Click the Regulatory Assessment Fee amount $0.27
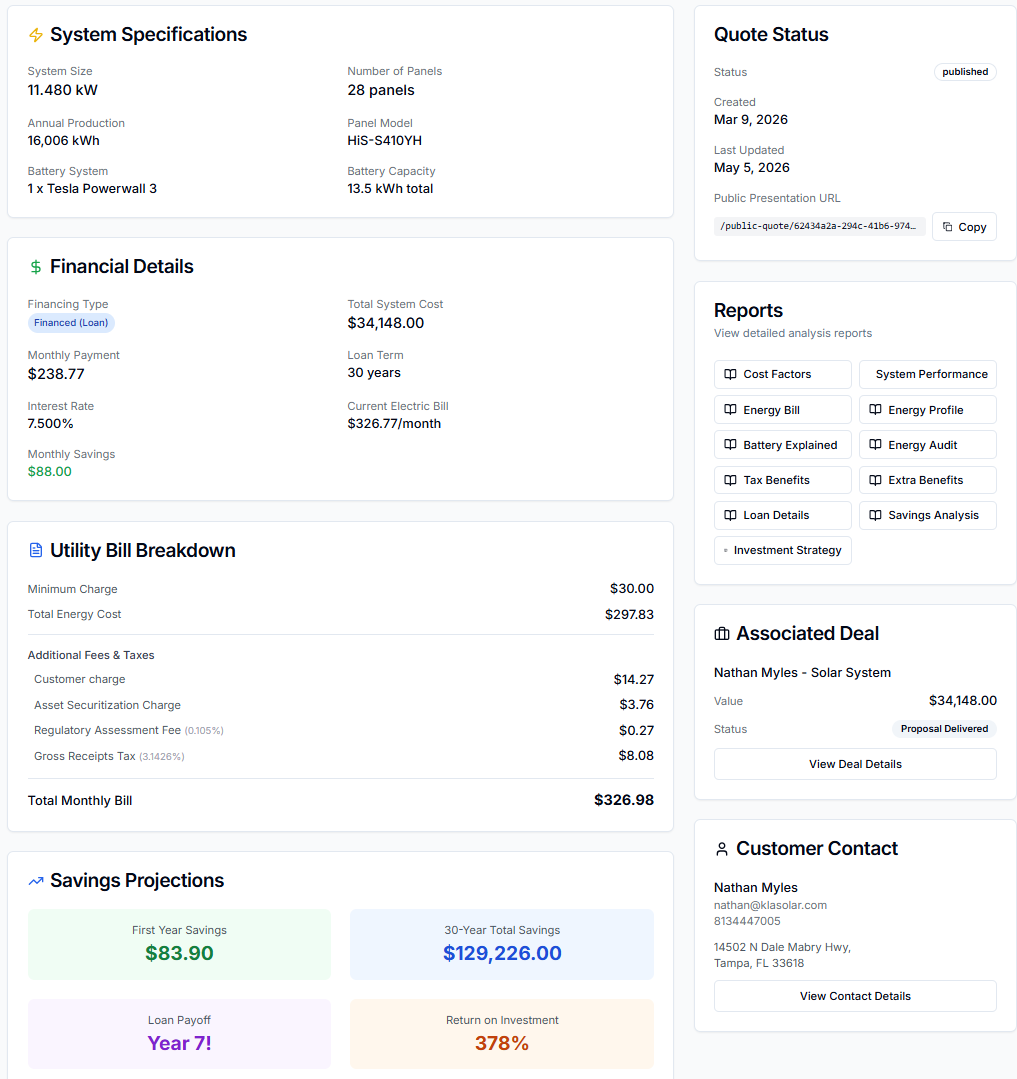This screenshot has height=1079, width=1017. [636, 731]
